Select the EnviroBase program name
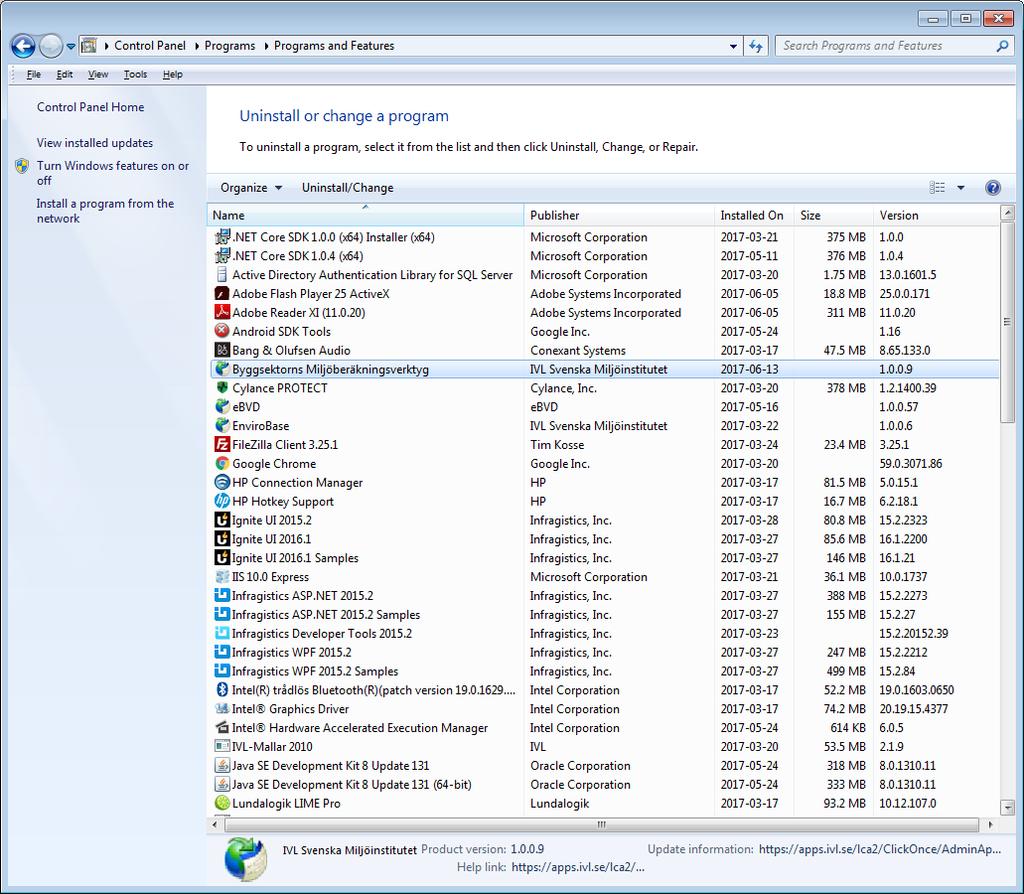This screenshot has height=894, width=1024. pyautogui.click(x=261, y=426)
